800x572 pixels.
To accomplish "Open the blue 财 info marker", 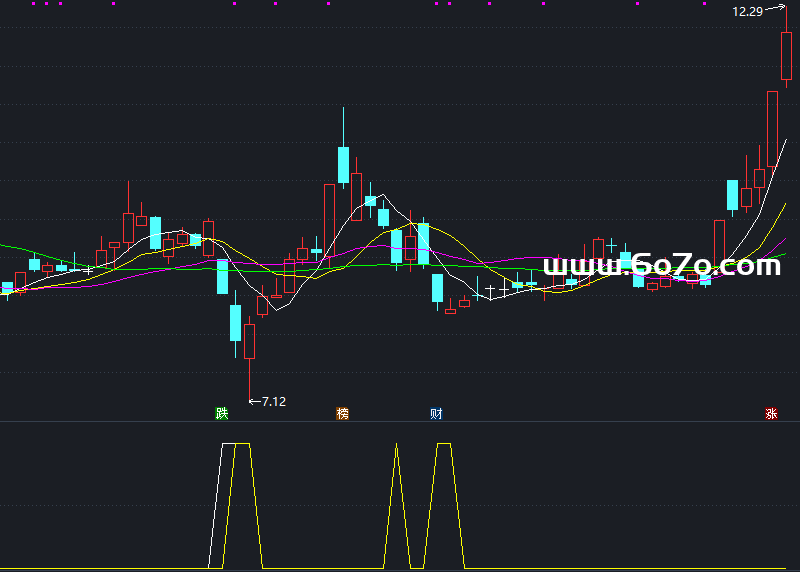I will [436, 413].
